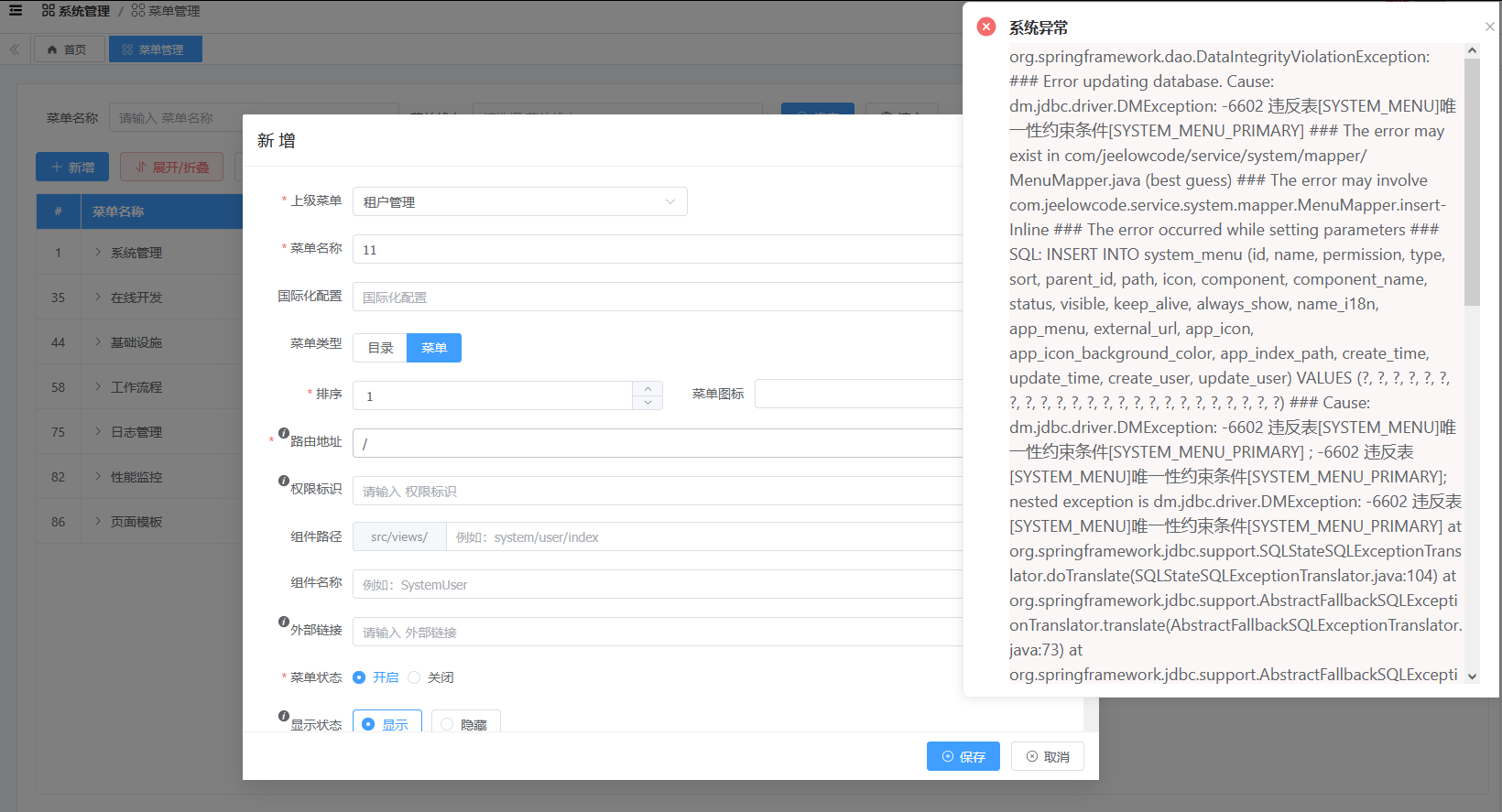Click the info icon beside 显示状态
This screenshot has width=1502, height=812.
284,716
